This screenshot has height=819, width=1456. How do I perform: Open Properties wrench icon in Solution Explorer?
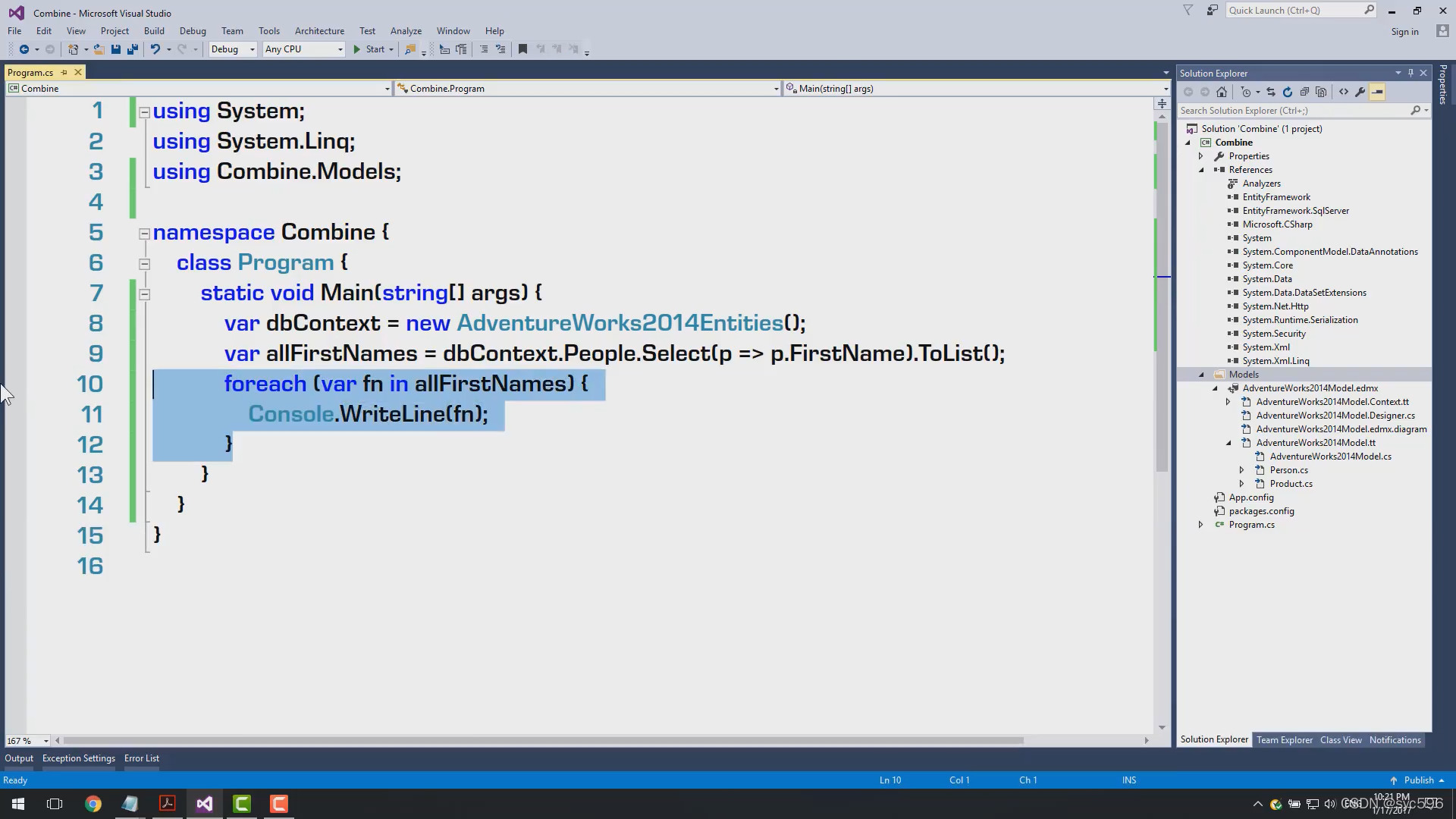1360,92
